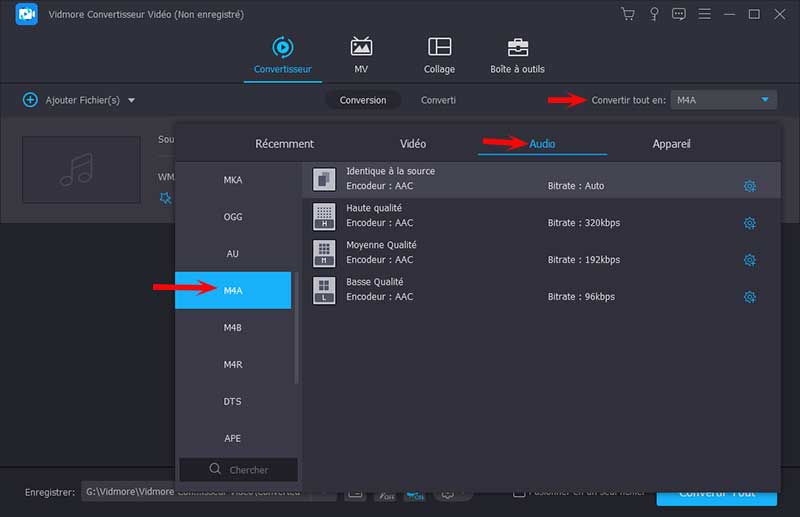Switch to the Appareil tab

click(671, 144)
